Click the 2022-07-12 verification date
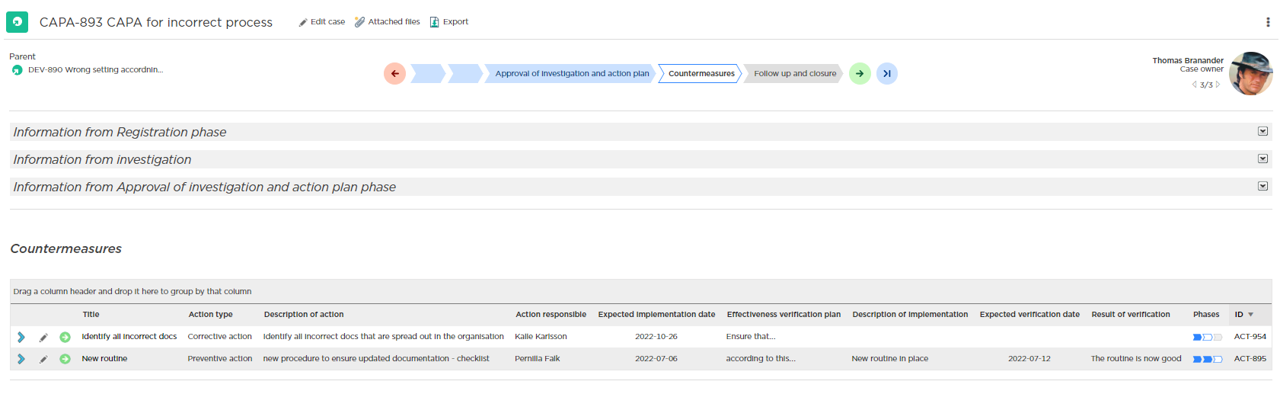This screenshot has width=1280, height=394. [x=1029, y=358]
